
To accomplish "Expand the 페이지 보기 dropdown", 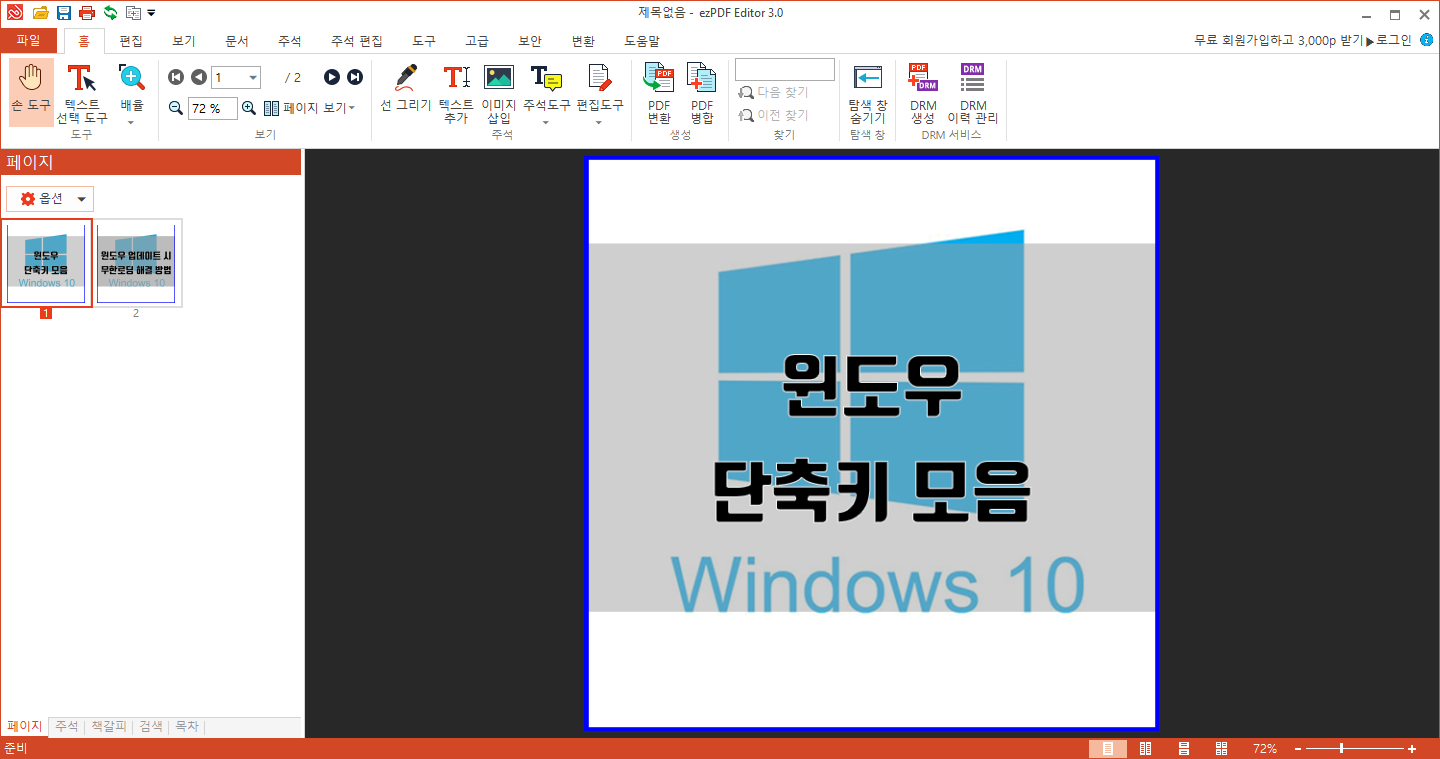I will 351,108.
